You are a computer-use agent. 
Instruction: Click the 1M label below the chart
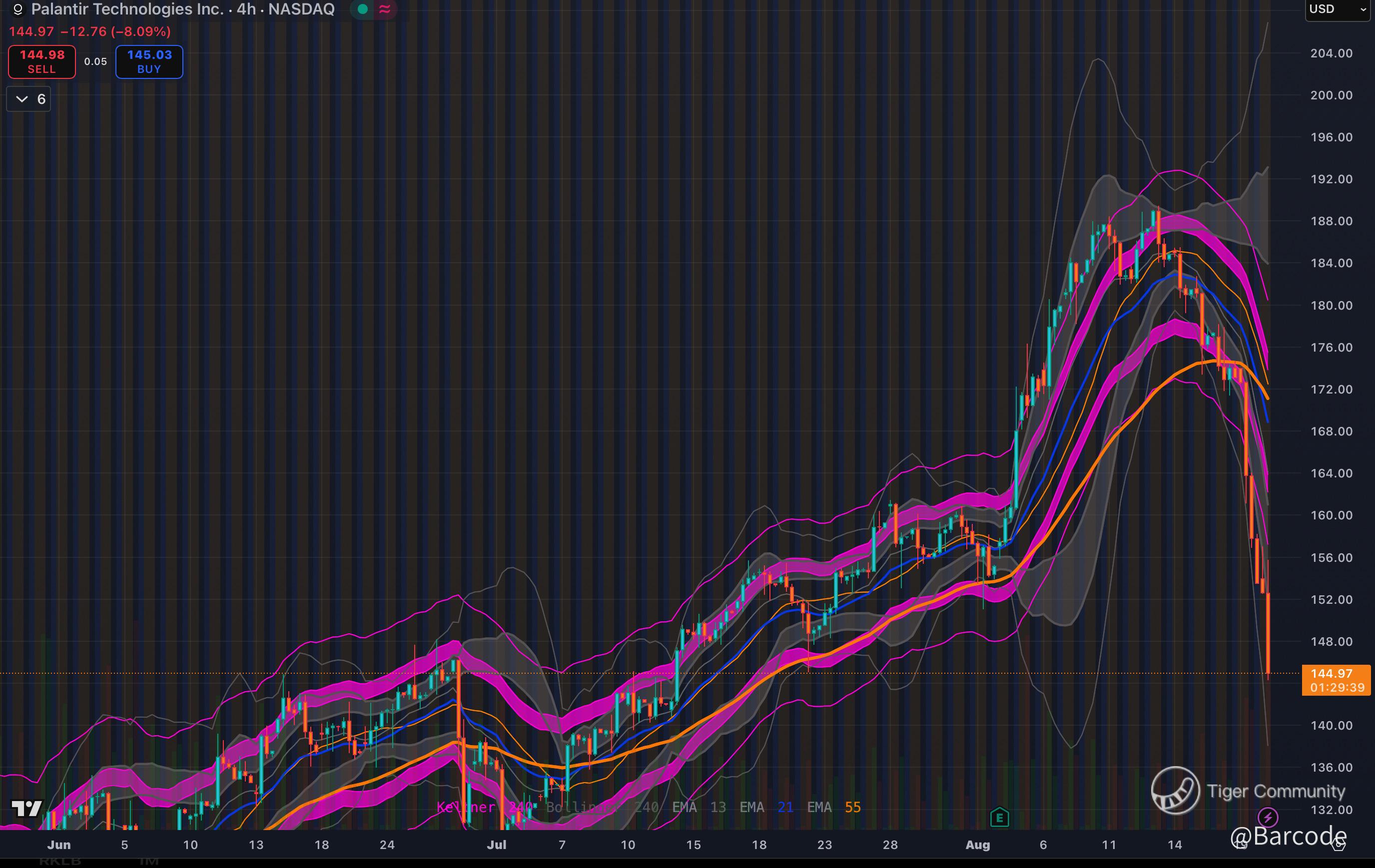(149, 861)
